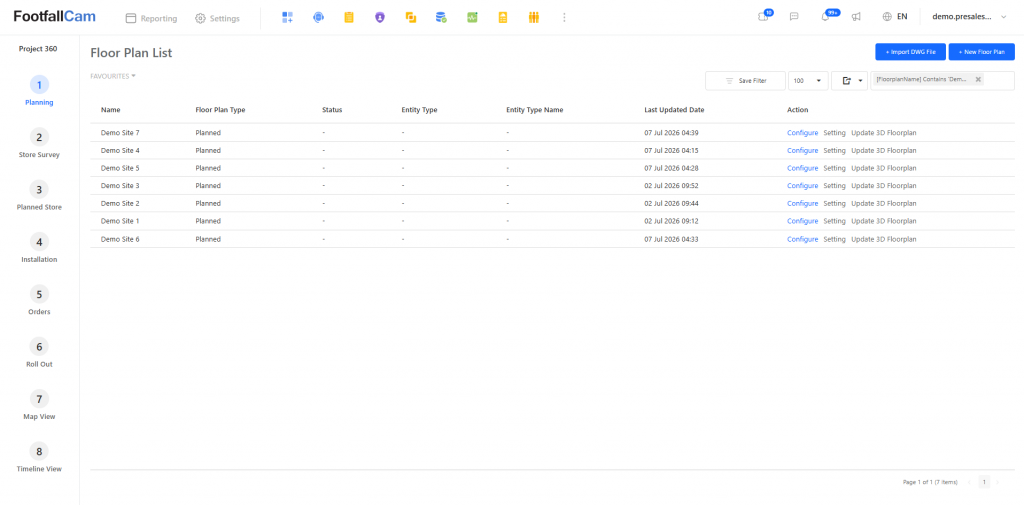Open Setting for Demo Site 6
This screenshot has height=505, width=1024.
[x=834, y=239]
